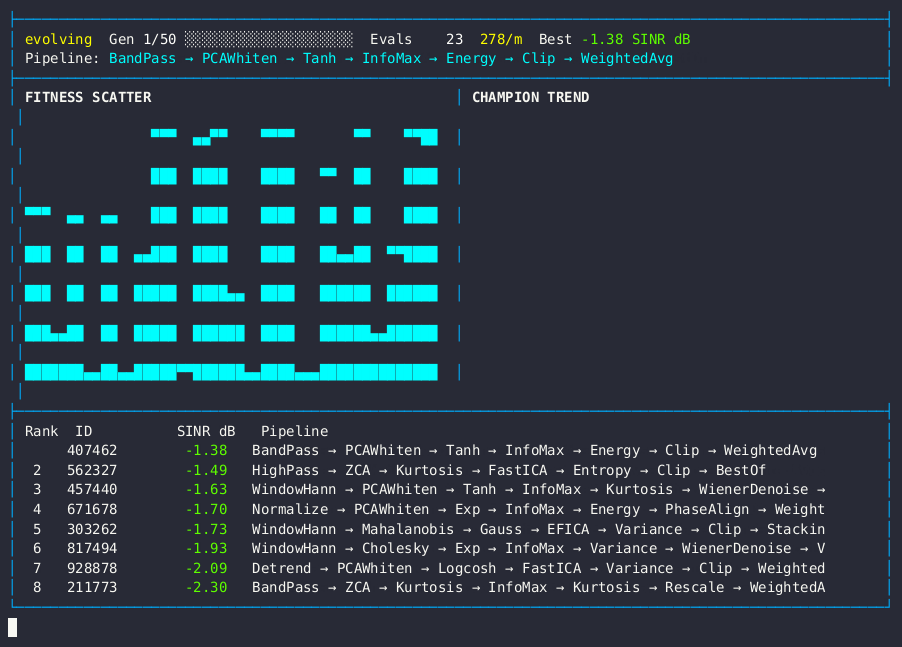The width and height of the screenshot is (902, 647).
Task: Click the -1.70 SINR value
Action: click(206, 510)
